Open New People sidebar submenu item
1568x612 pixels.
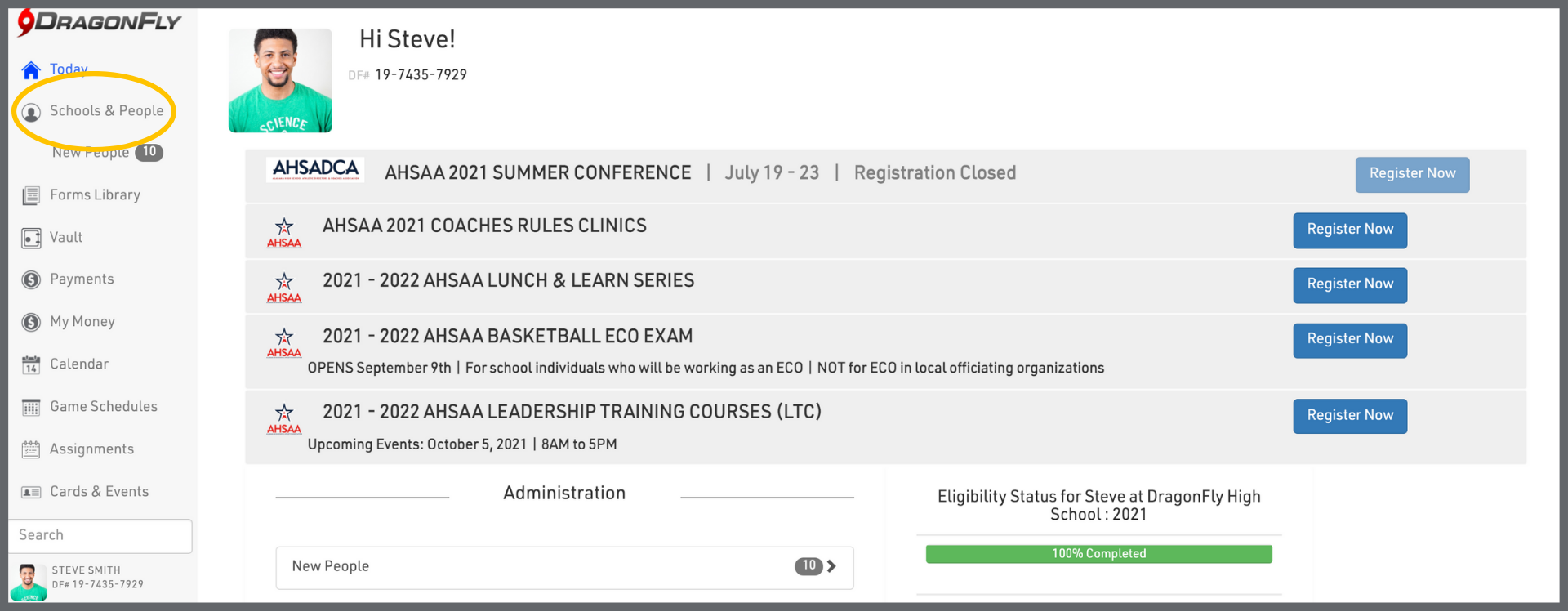pyautogui.click(x=91, y=153)
